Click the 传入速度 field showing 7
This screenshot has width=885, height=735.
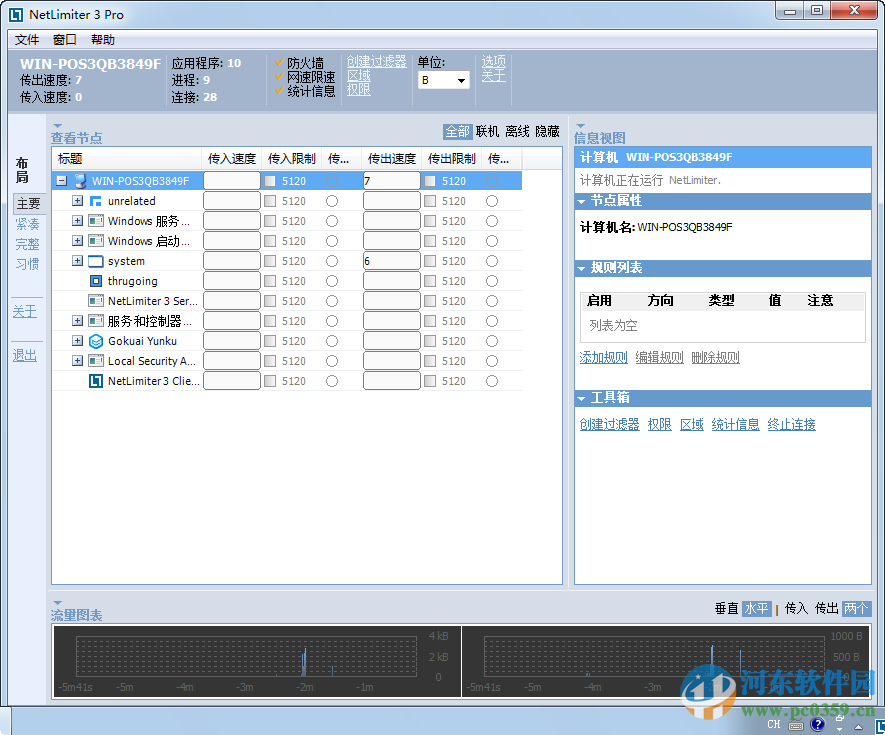(x=390, y=180)
